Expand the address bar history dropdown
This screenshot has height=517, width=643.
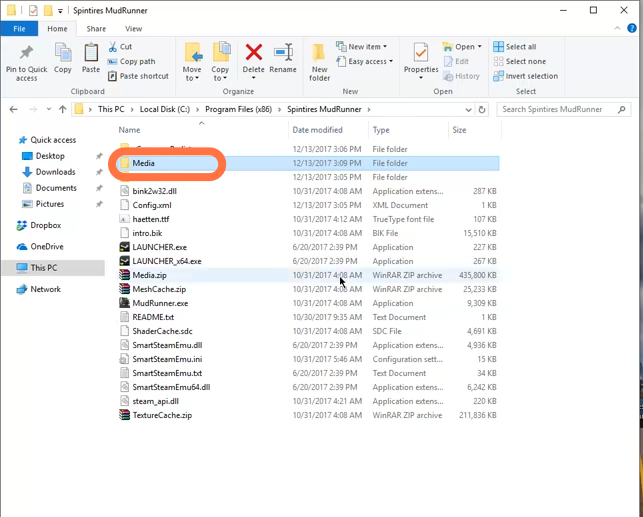point(468,110)
